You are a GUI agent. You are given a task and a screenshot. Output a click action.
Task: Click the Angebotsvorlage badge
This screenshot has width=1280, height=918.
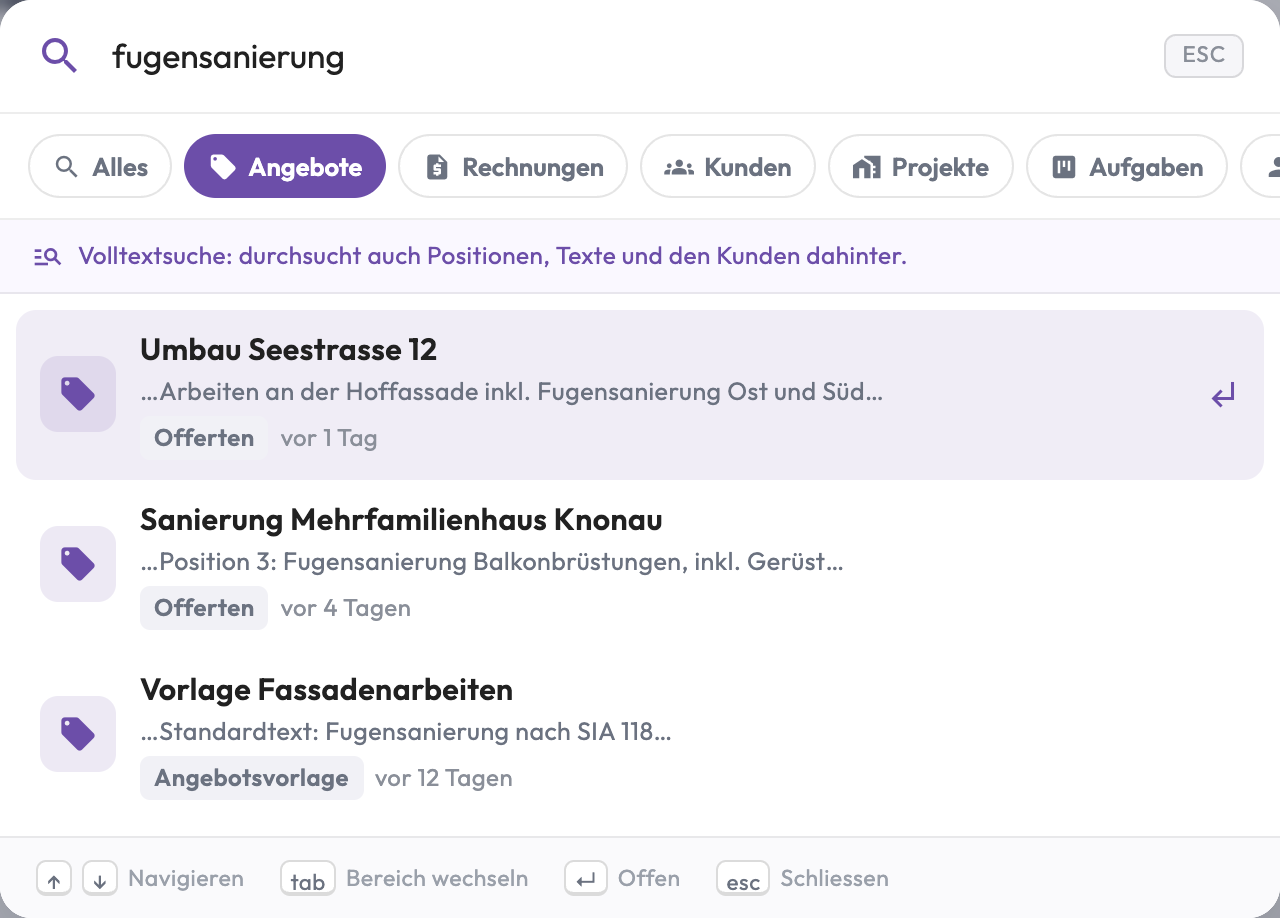click(251, 778)
